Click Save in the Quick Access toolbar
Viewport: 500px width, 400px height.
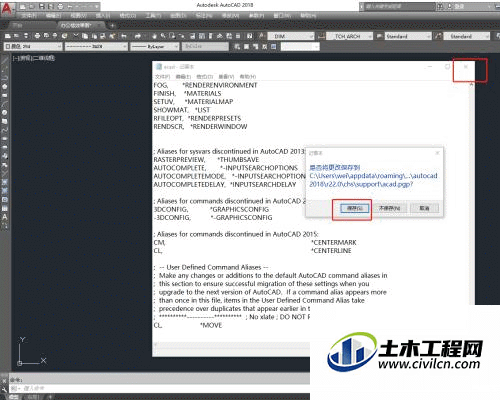[41, 6]
